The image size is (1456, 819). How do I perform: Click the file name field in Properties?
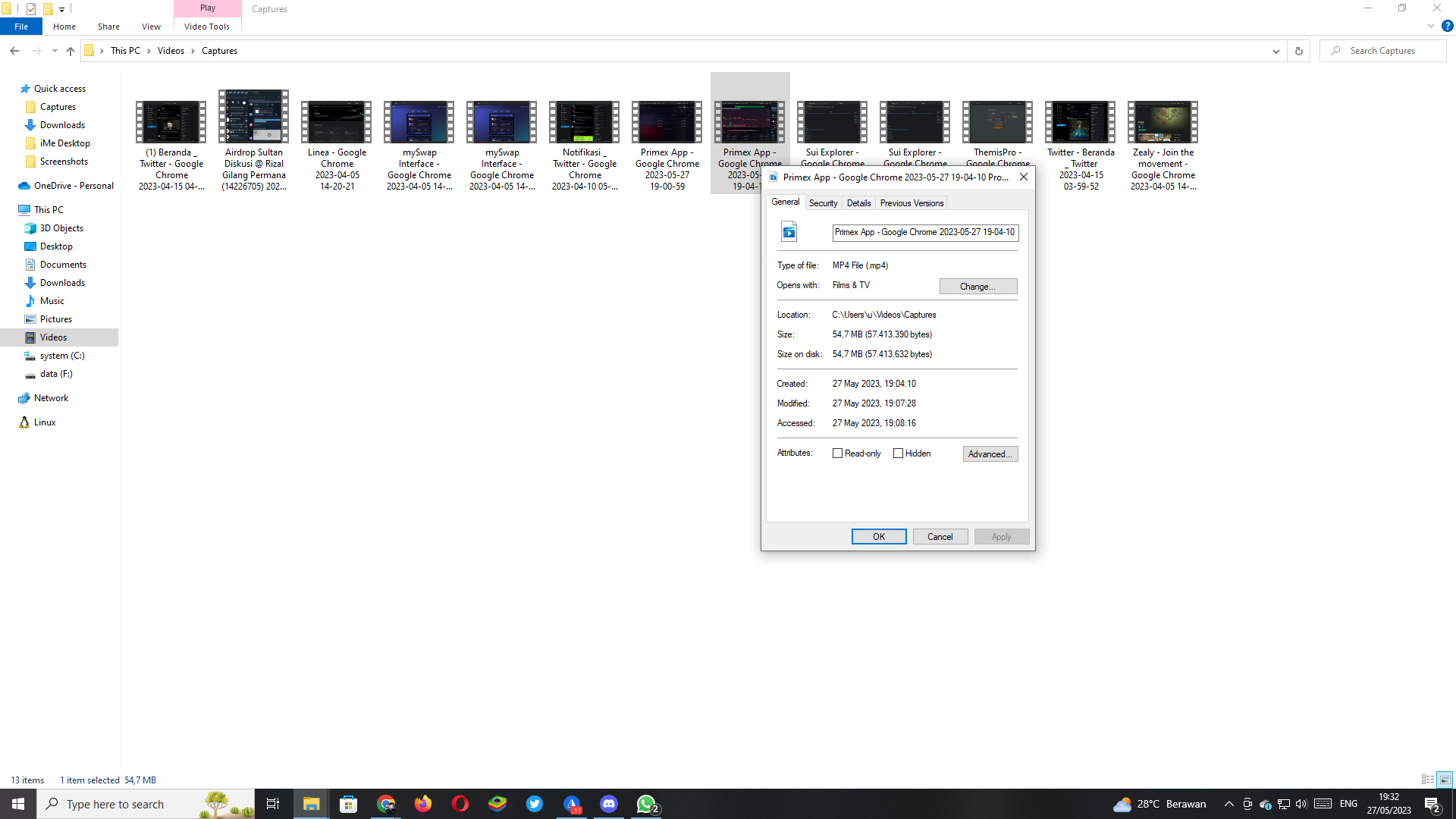click(x=925, y=232)
